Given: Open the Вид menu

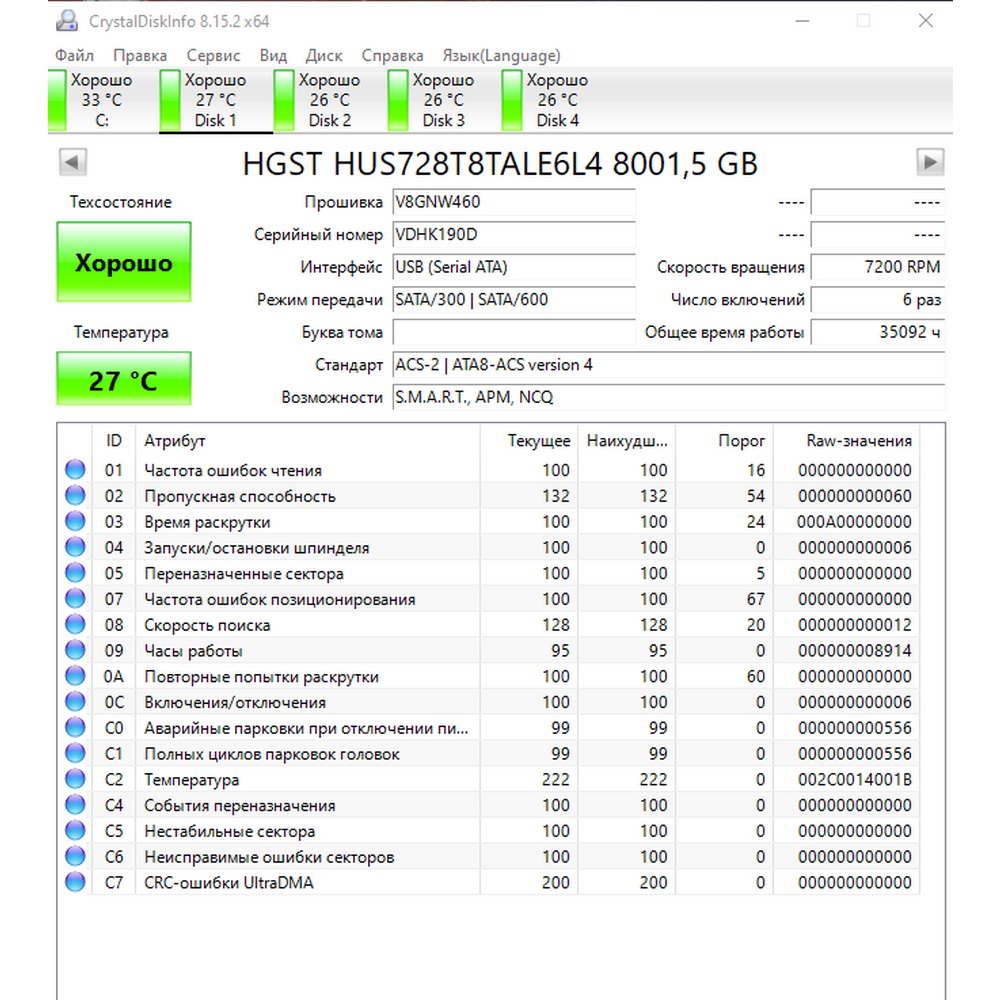Looking at the screenshot, I should [273, 55].
